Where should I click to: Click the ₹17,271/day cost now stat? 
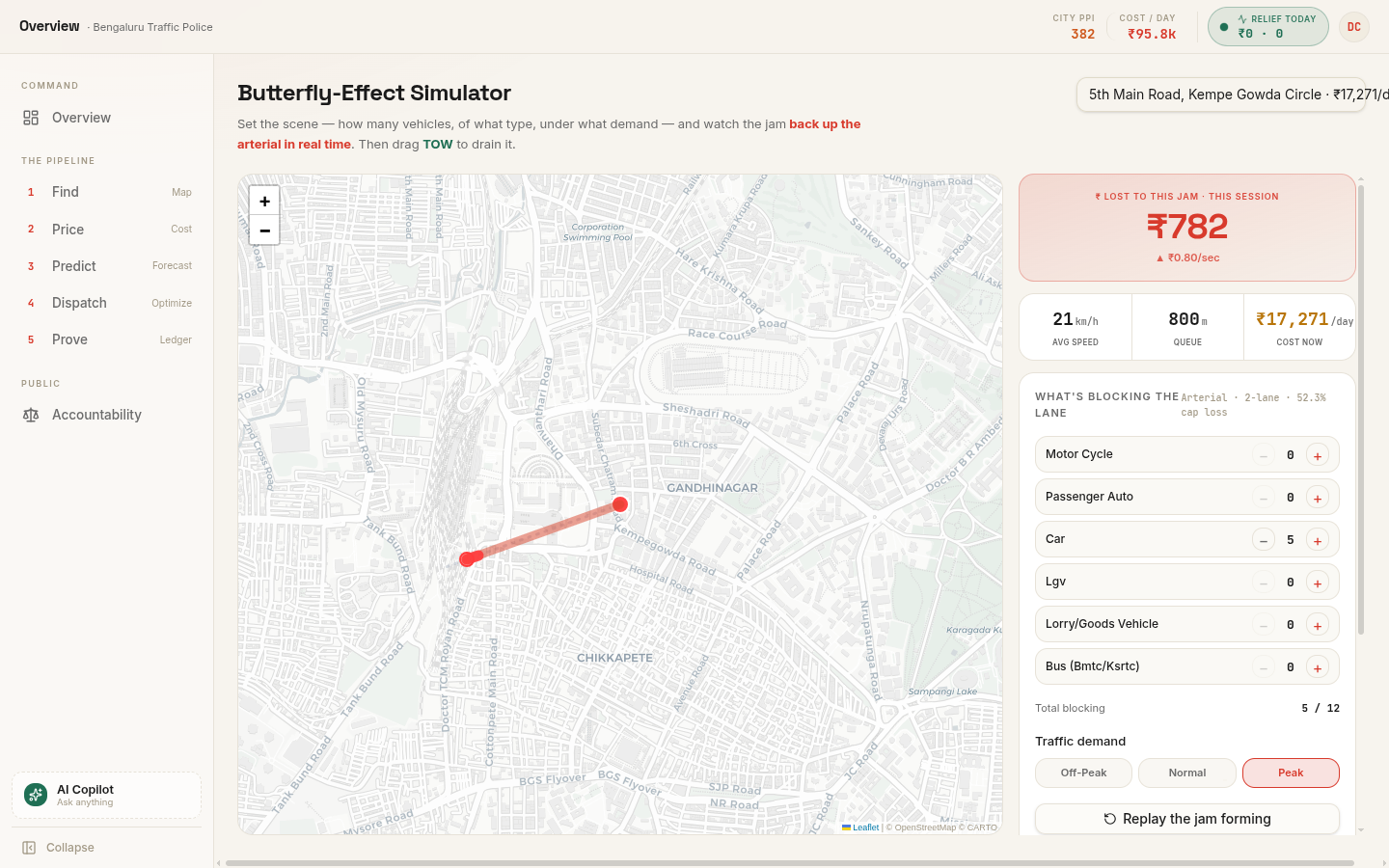pyautogui.click(x=1299, y=327)
